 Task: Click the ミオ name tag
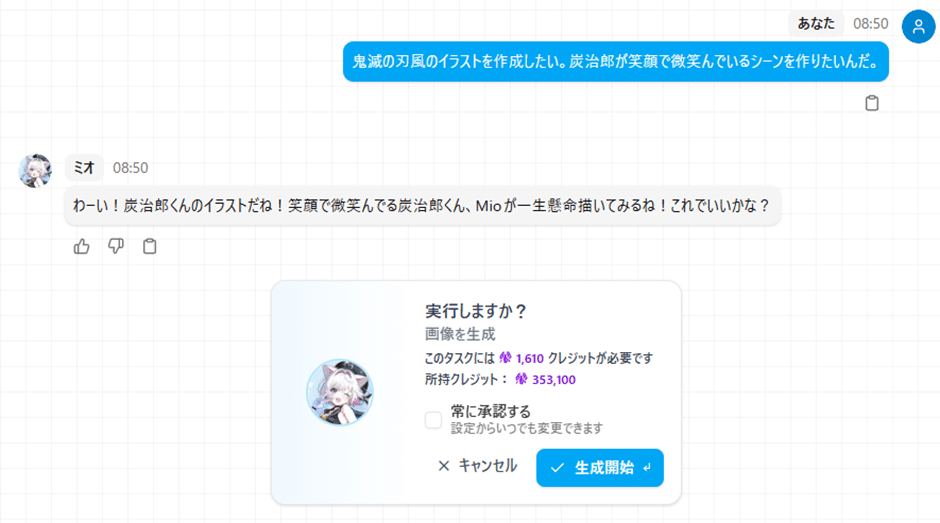pos(84,167)
